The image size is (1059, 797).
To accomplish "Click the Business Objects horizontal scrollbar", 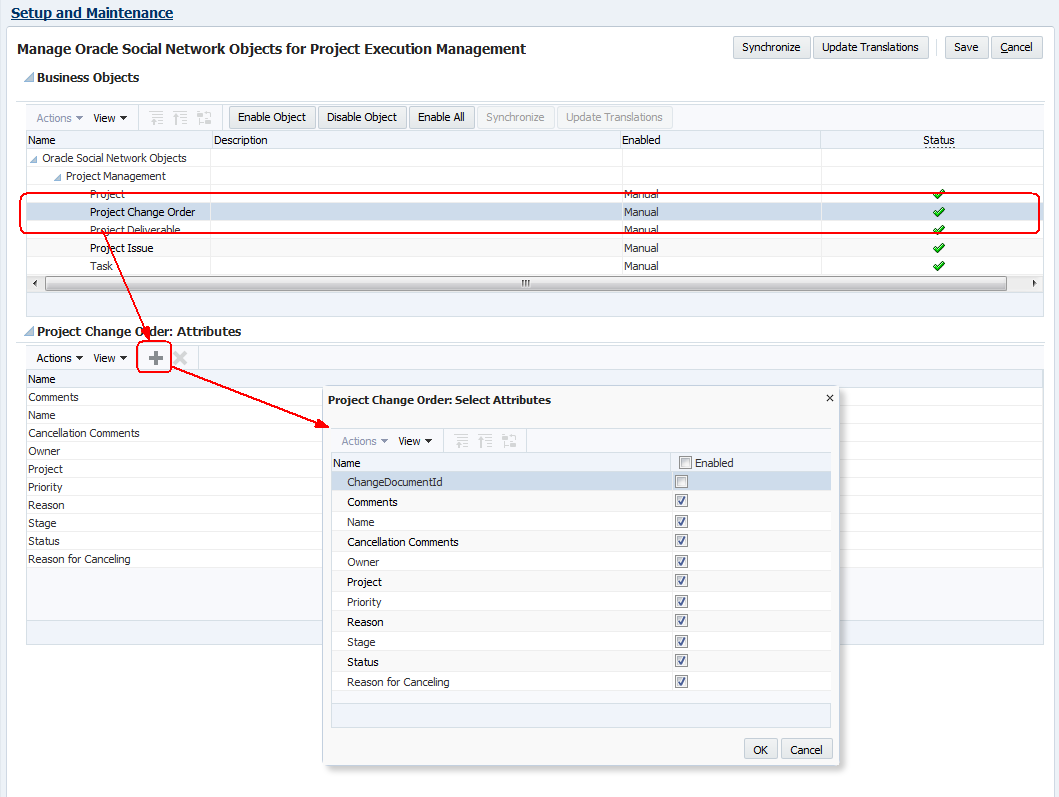I will pos(525,284).
